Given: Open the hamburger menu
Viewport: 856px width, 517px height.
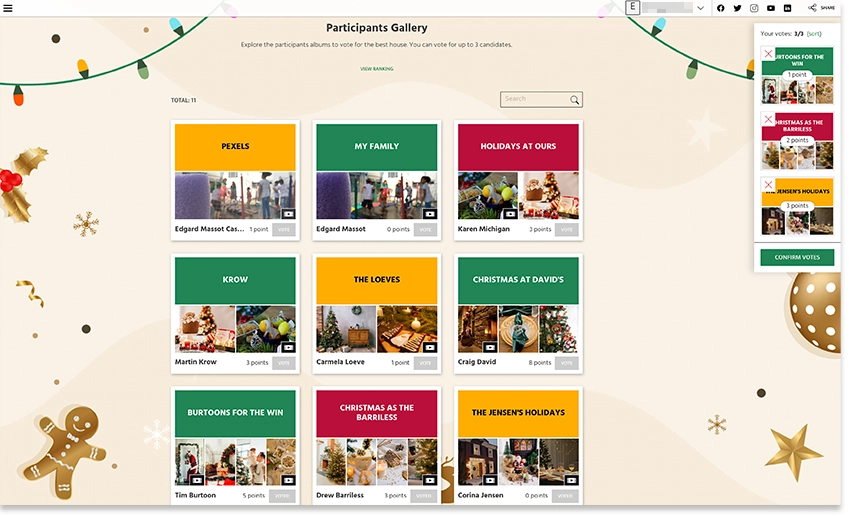Looking at the screenshot, I should [x=8, y=8].
